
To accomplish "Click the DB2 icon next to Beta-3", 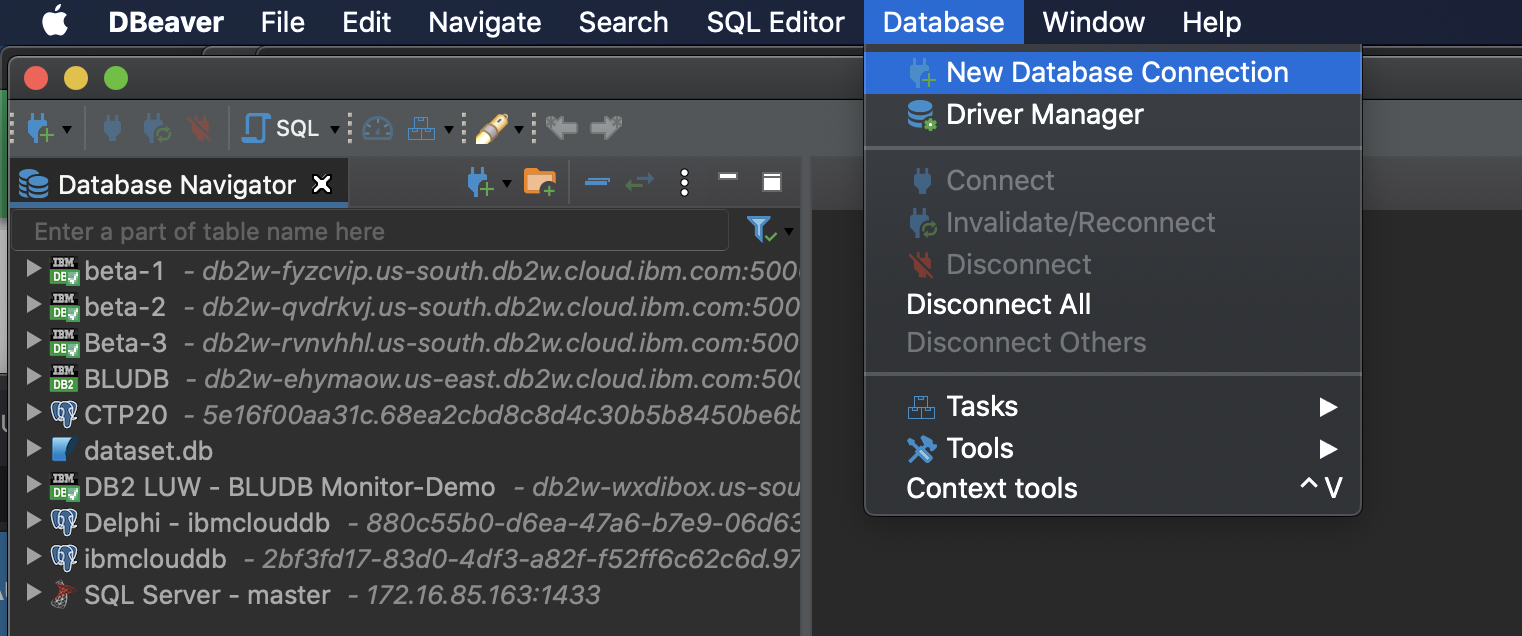I will [x=65, y=342].
